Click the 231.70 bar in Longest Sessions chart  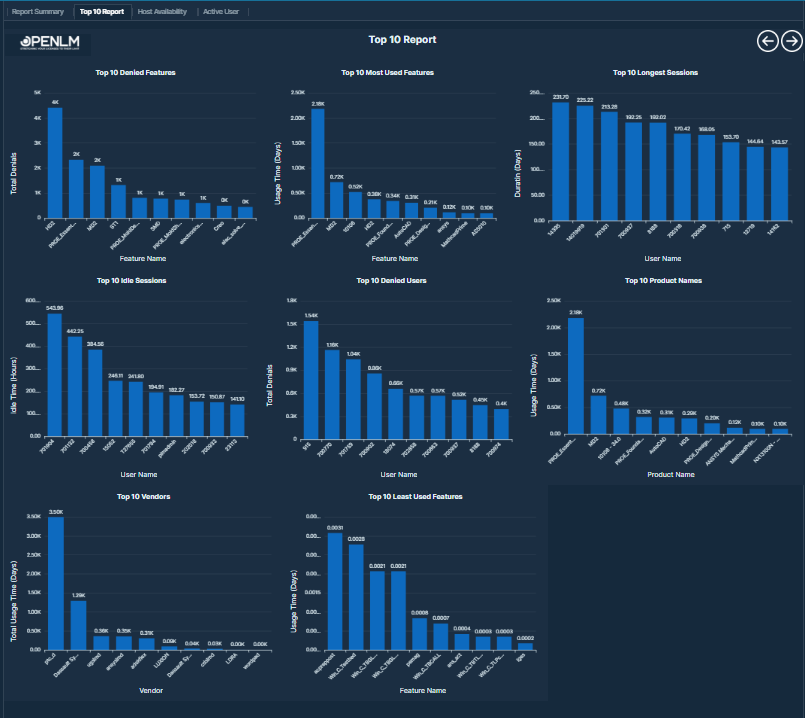(560, 160)
